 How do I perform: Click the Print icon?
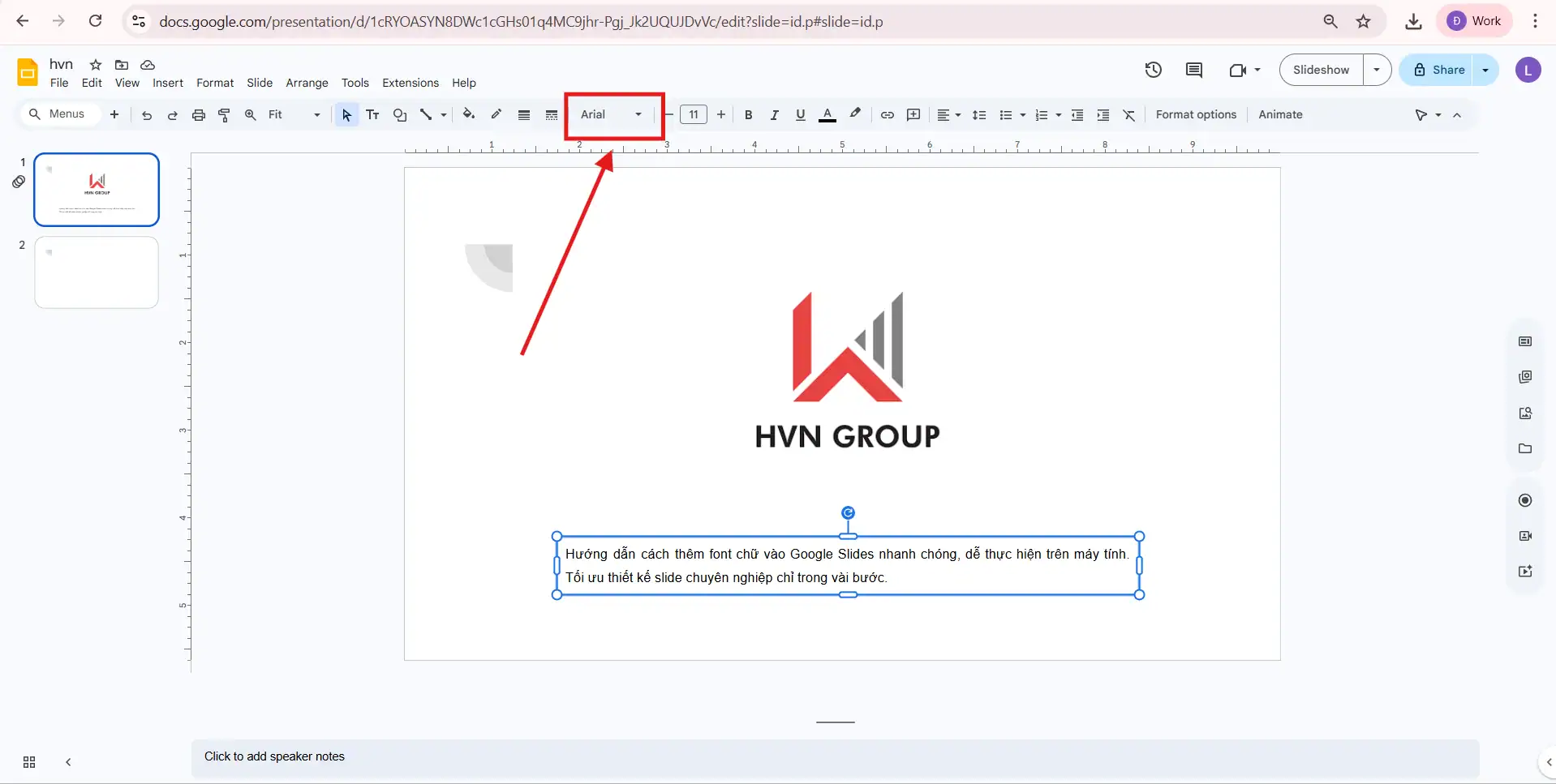[198, 115]
